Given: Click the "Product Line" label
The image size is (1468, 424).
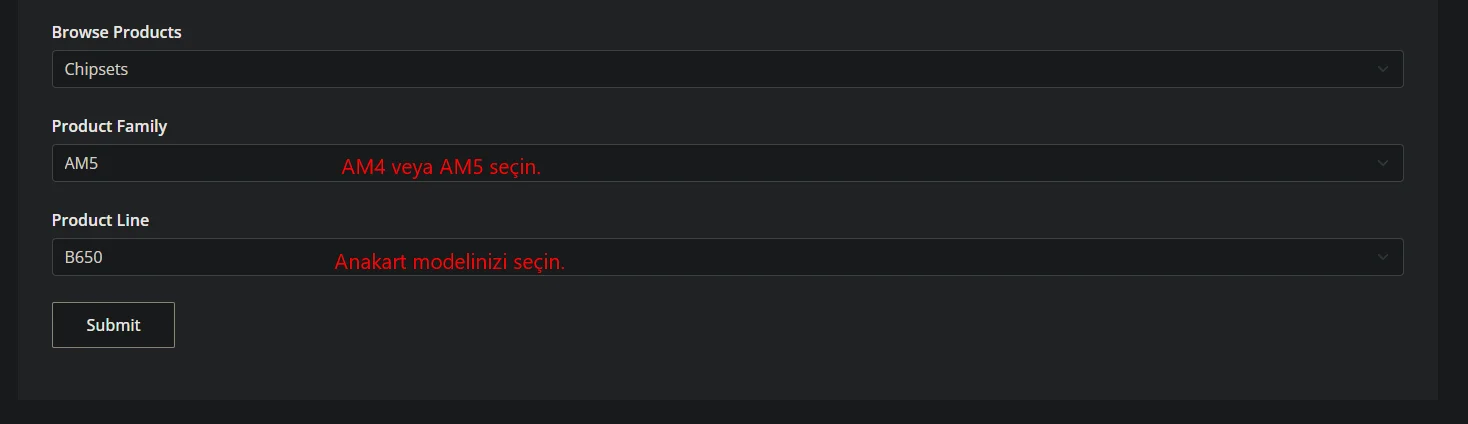Looking at the screenshot, I should click(100, 220).
